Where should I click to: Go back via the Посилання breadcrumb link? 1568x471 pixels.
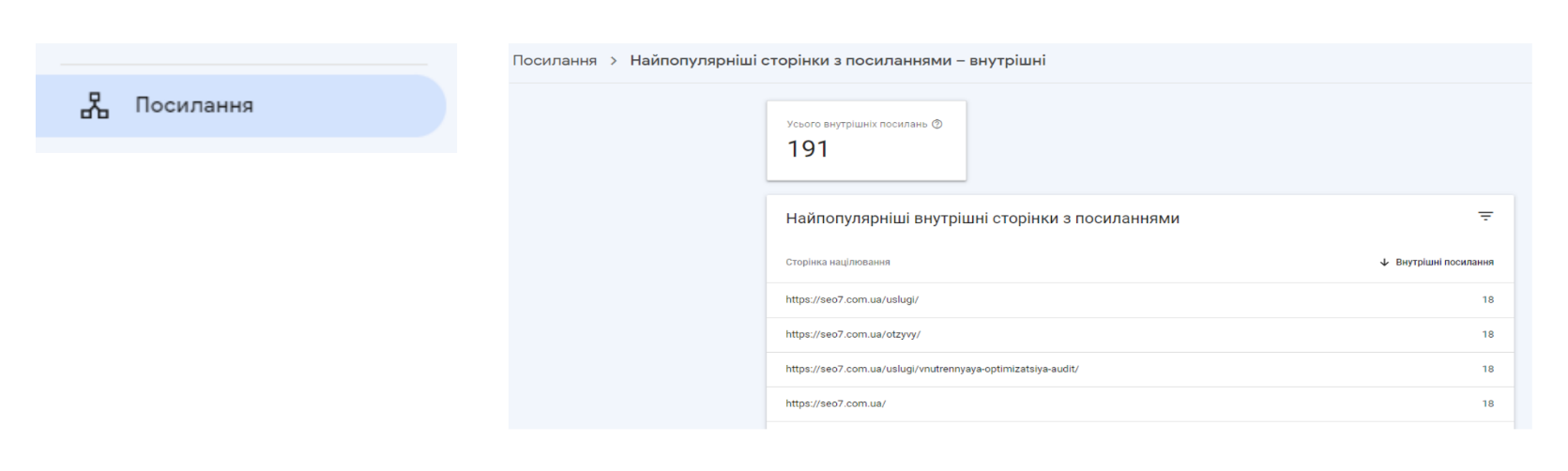[555, 61]
